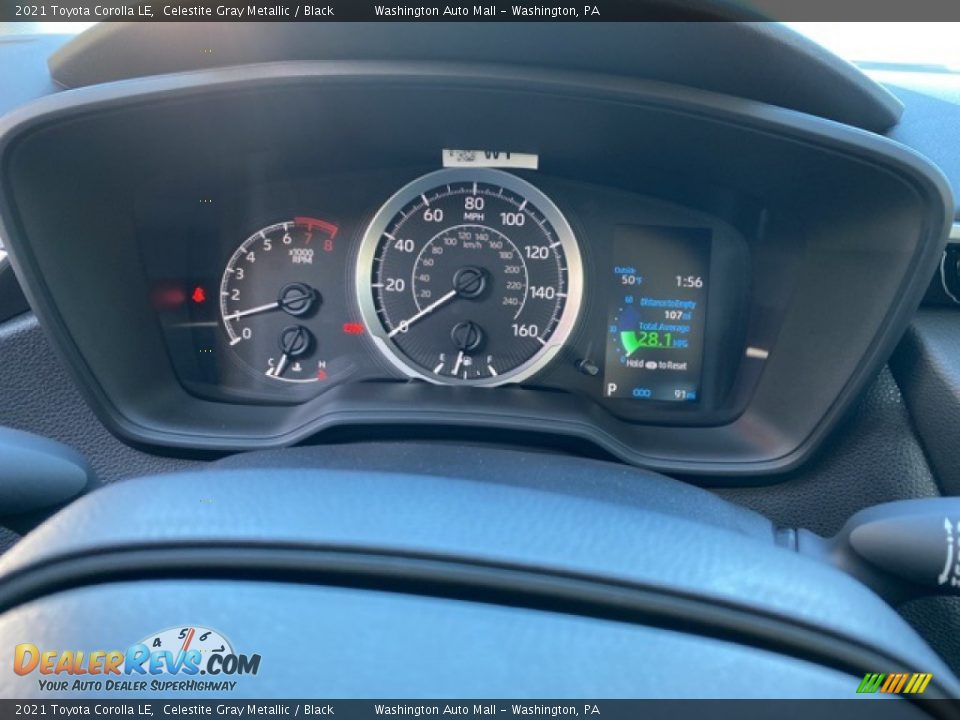Click the 160 mark on the speedometer
The image size is (960, 720).
point(525,331)
